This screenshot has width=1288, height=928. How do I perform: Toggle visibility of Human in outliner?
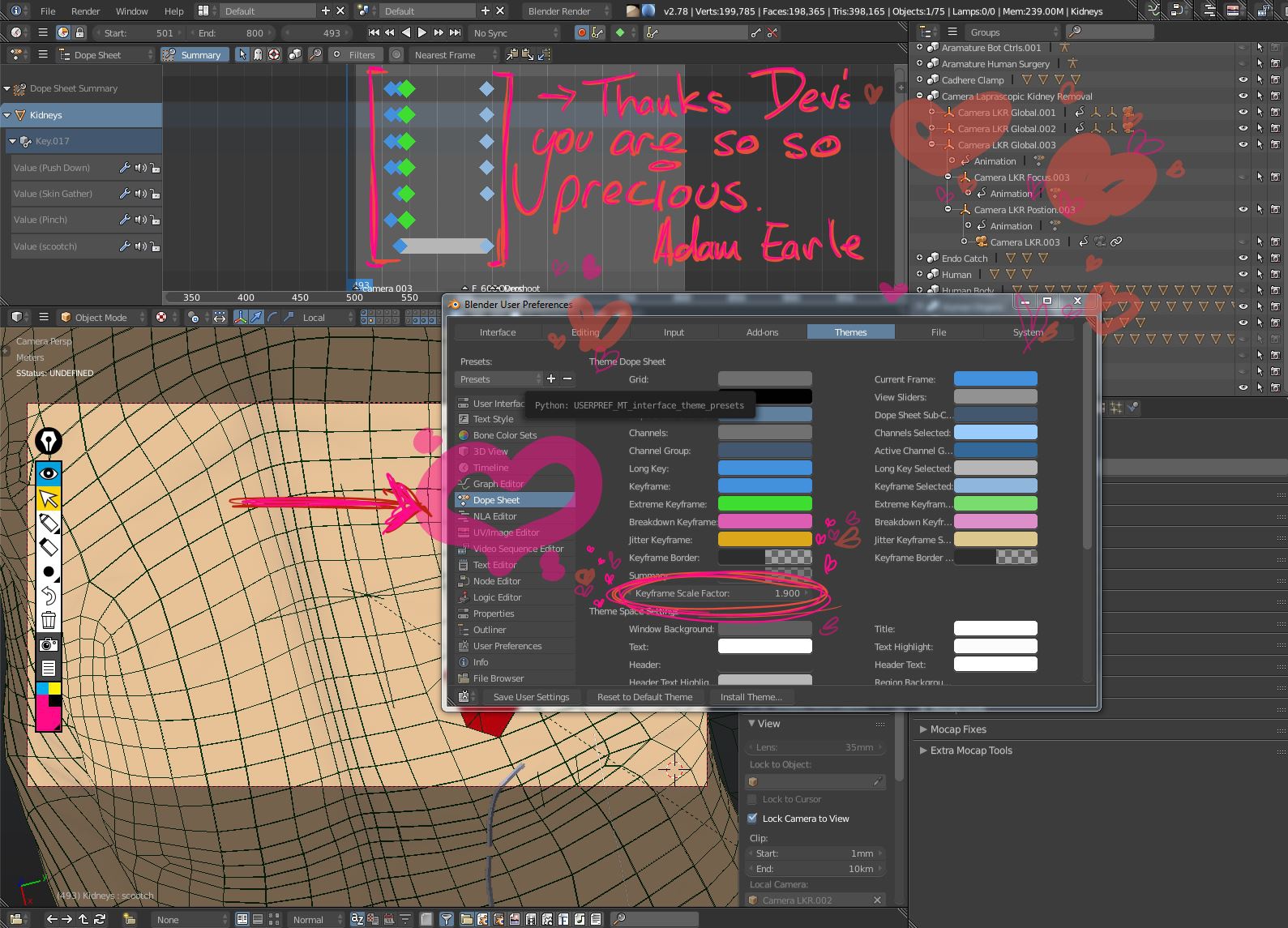click(x=1243, y=275)
